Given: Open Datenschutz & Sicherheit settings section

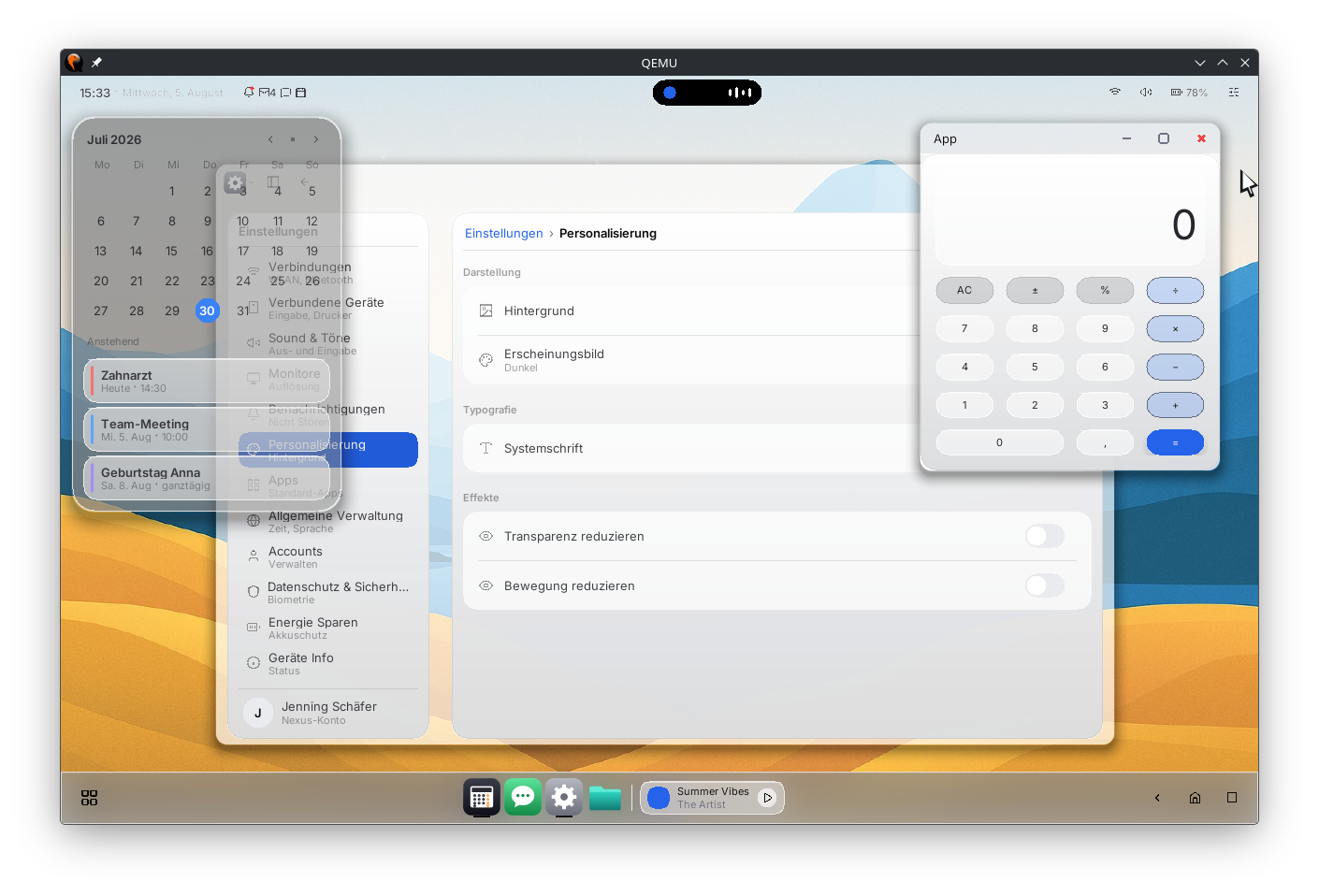Looking at the screenshot, I should tap(328, 592).
